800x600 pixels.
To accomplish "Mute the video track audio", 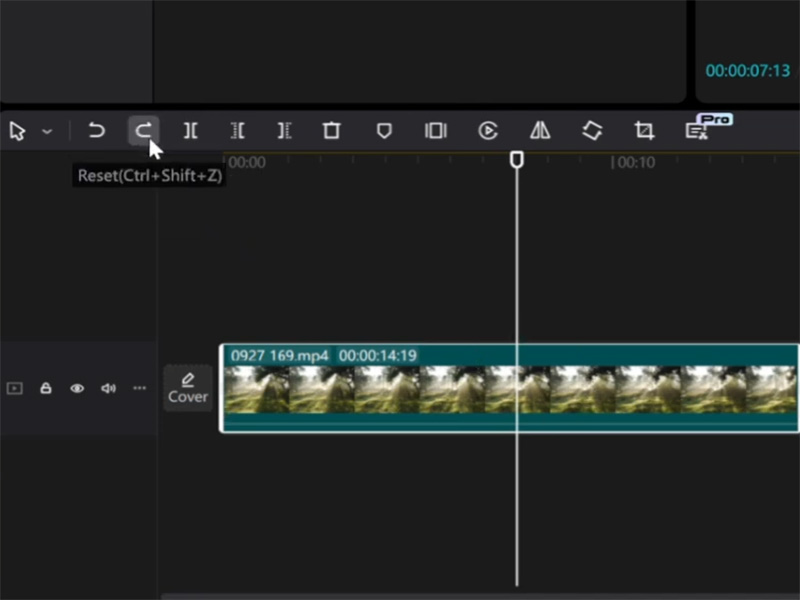I will pyautogui.click(x=108, y=389).
